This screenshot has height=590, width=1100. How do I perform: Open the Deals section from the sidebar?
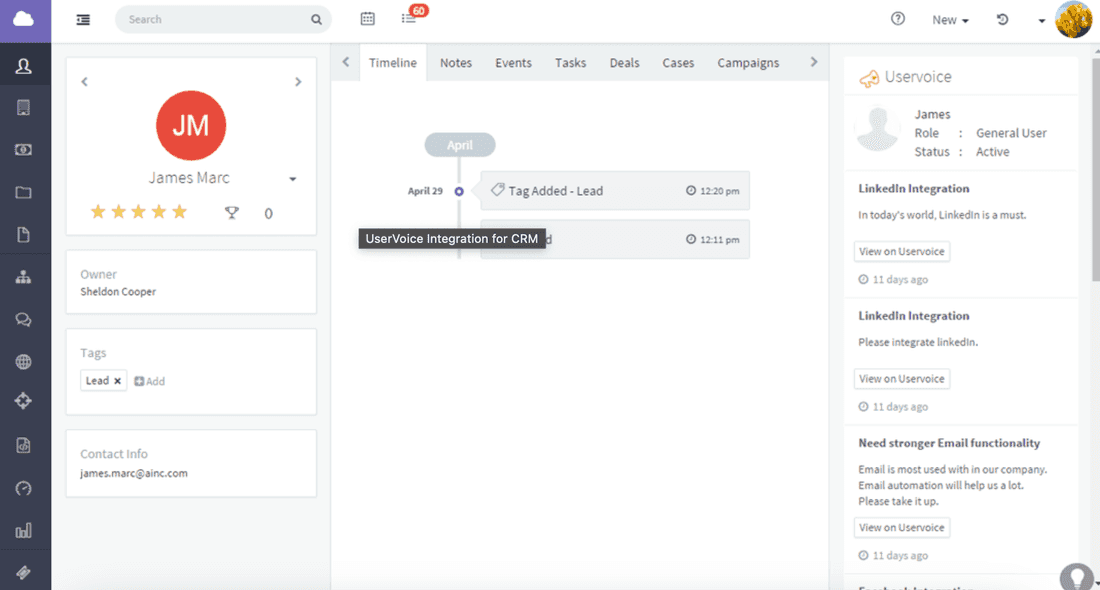tap(25, 149)
